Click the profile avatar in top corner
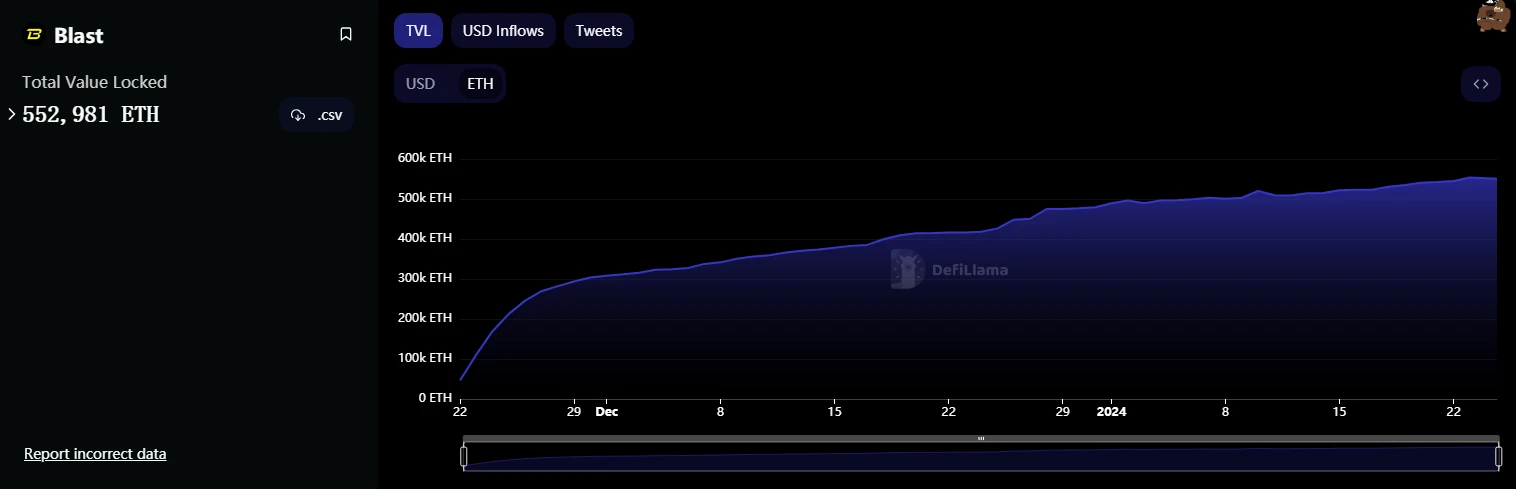1516x489 pixels. (1493, 16)
